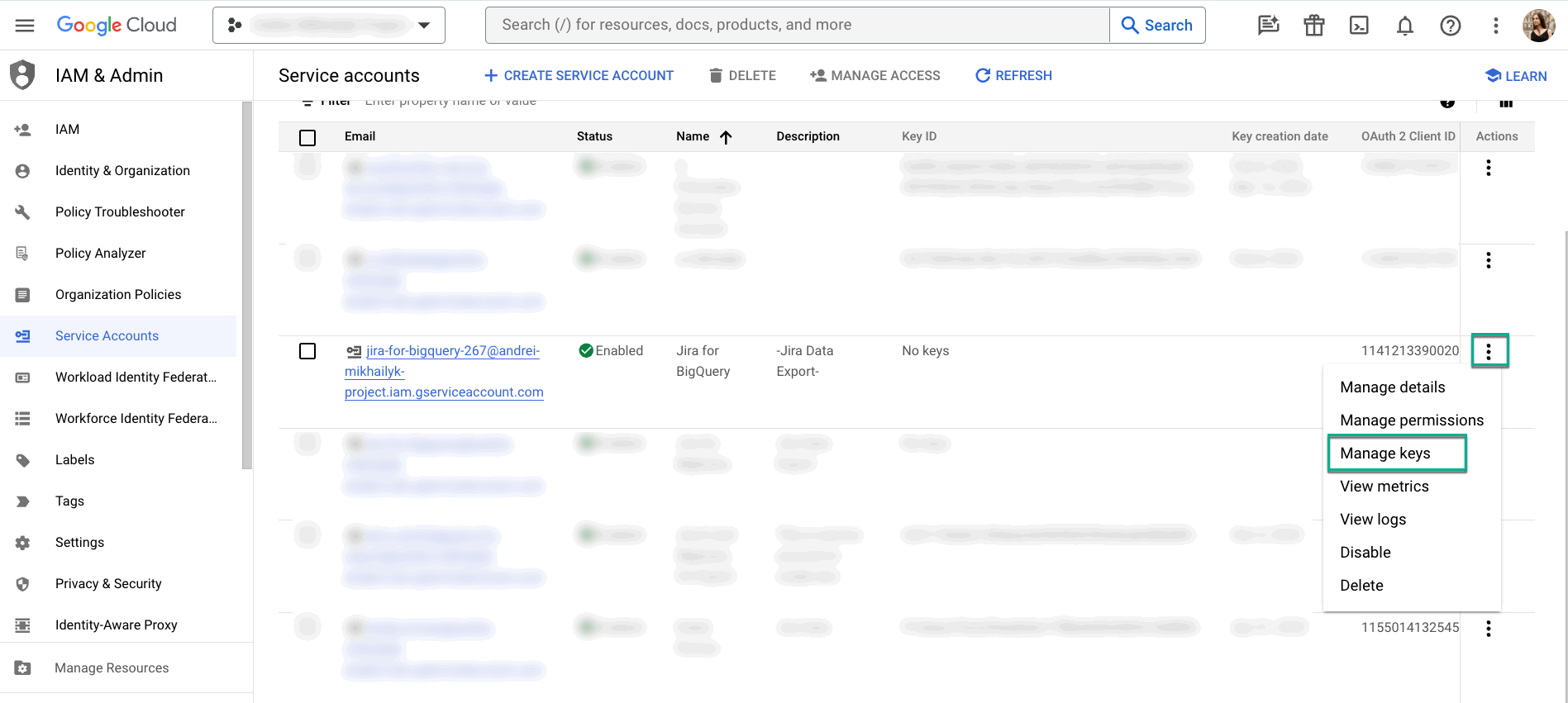Viewport: 1568px width, 703px height.
Task: Open the main navigation hamburger menu
Action: [25, 26]
